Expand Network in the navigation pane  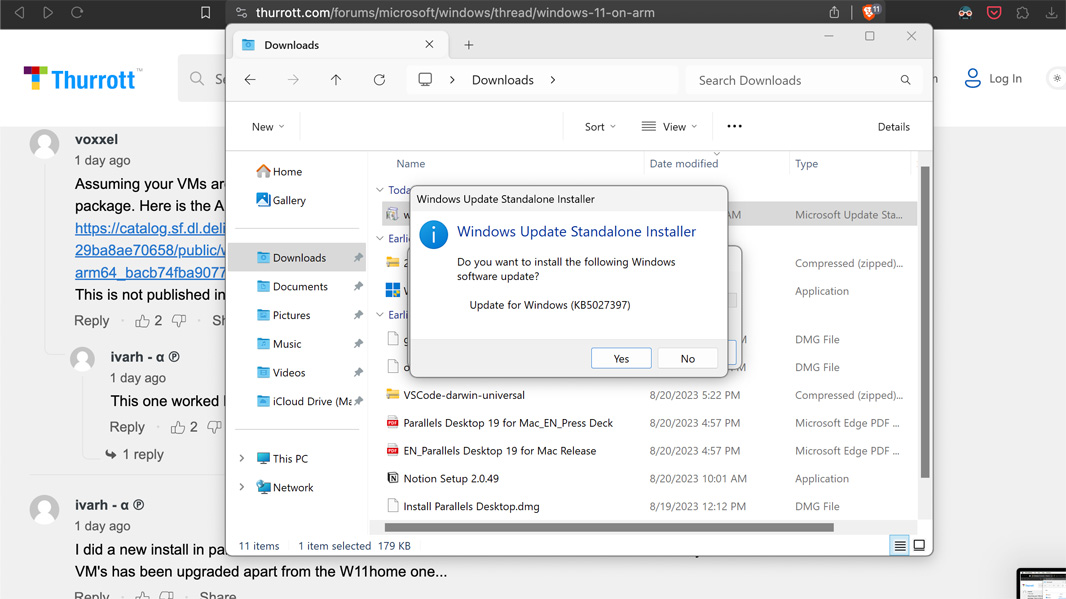coord(240,487)
